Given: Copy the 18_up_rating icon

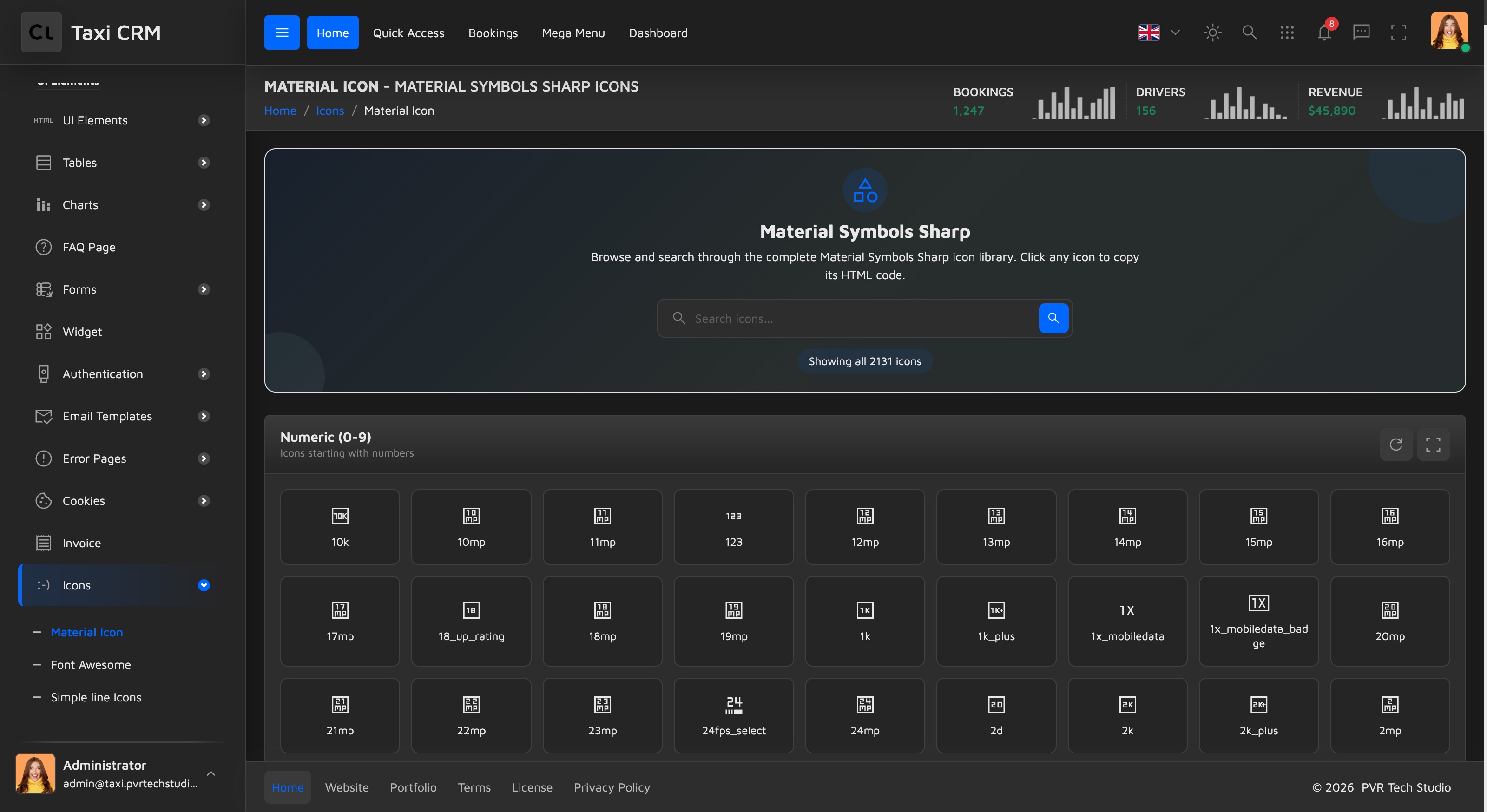Looking at the screenshot, I should tap(471, 621).
